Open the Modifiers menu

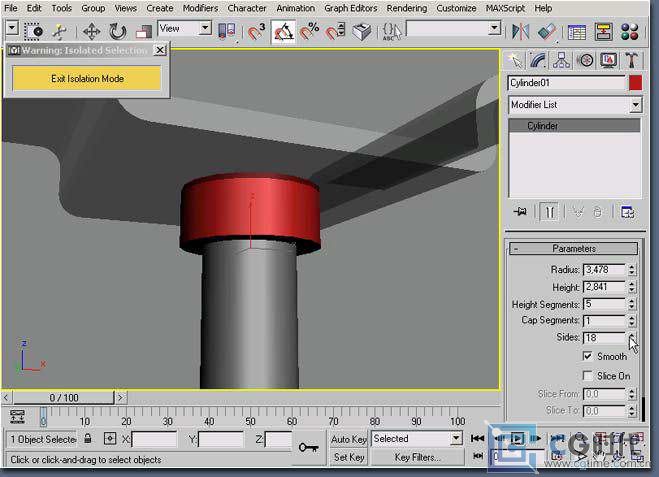pyautogui.click(x=200, y=8)
